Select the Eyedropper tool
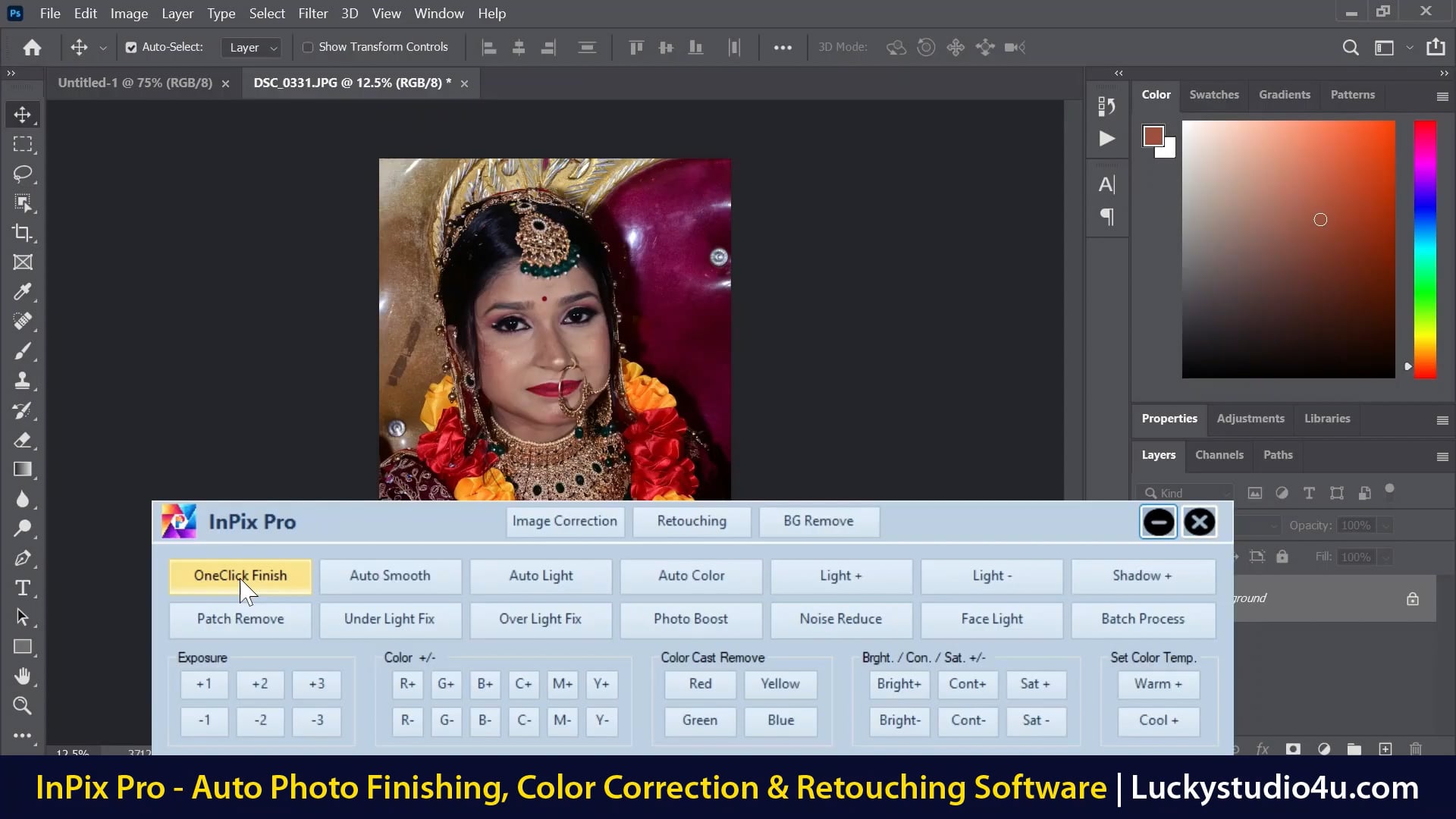This screenshot has width=1456, height=819. [x=23, y=292]
